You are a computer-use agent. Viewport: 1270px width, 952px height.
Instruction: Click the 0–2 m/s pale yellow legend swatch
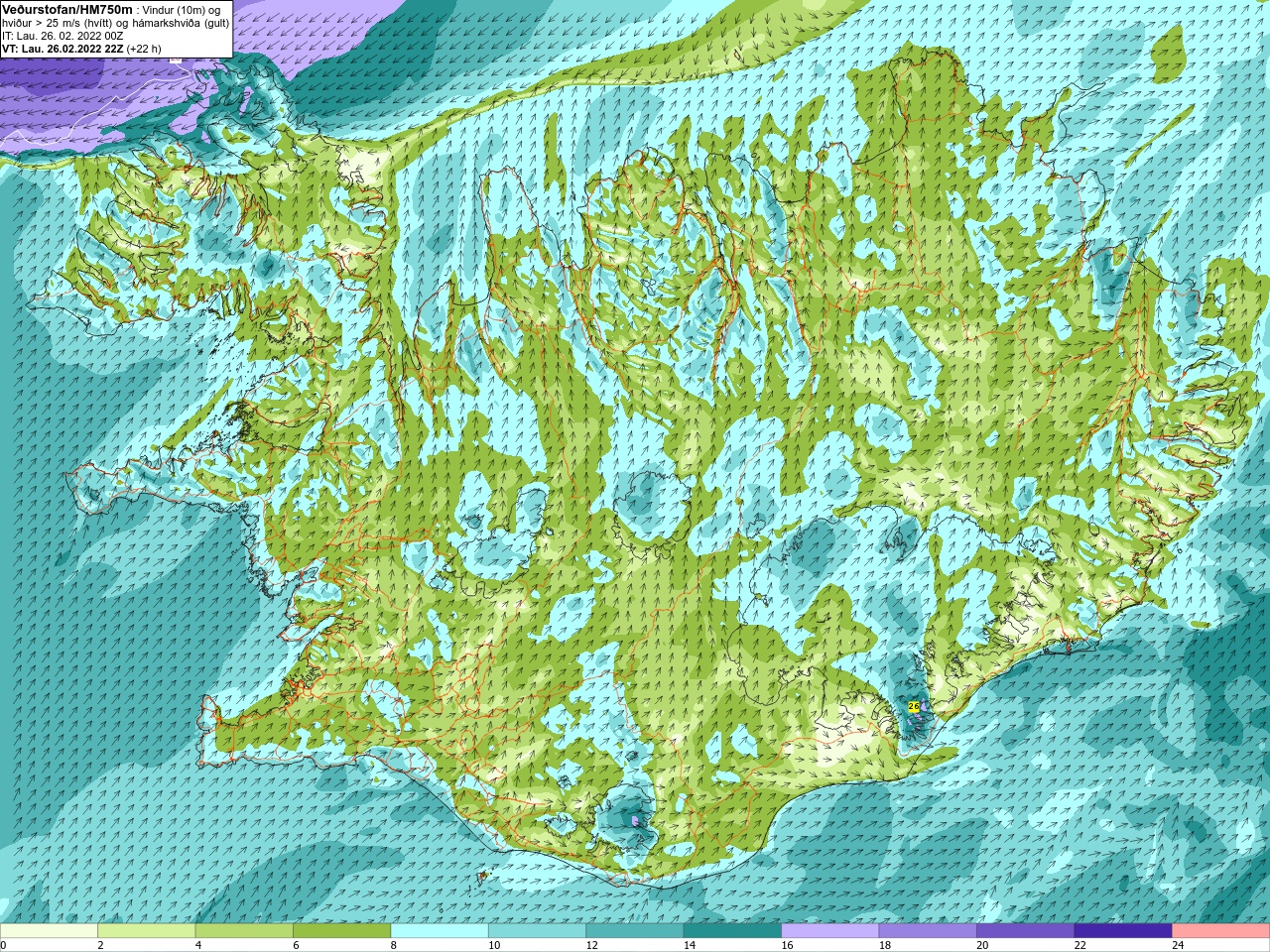tap(49, 931)
